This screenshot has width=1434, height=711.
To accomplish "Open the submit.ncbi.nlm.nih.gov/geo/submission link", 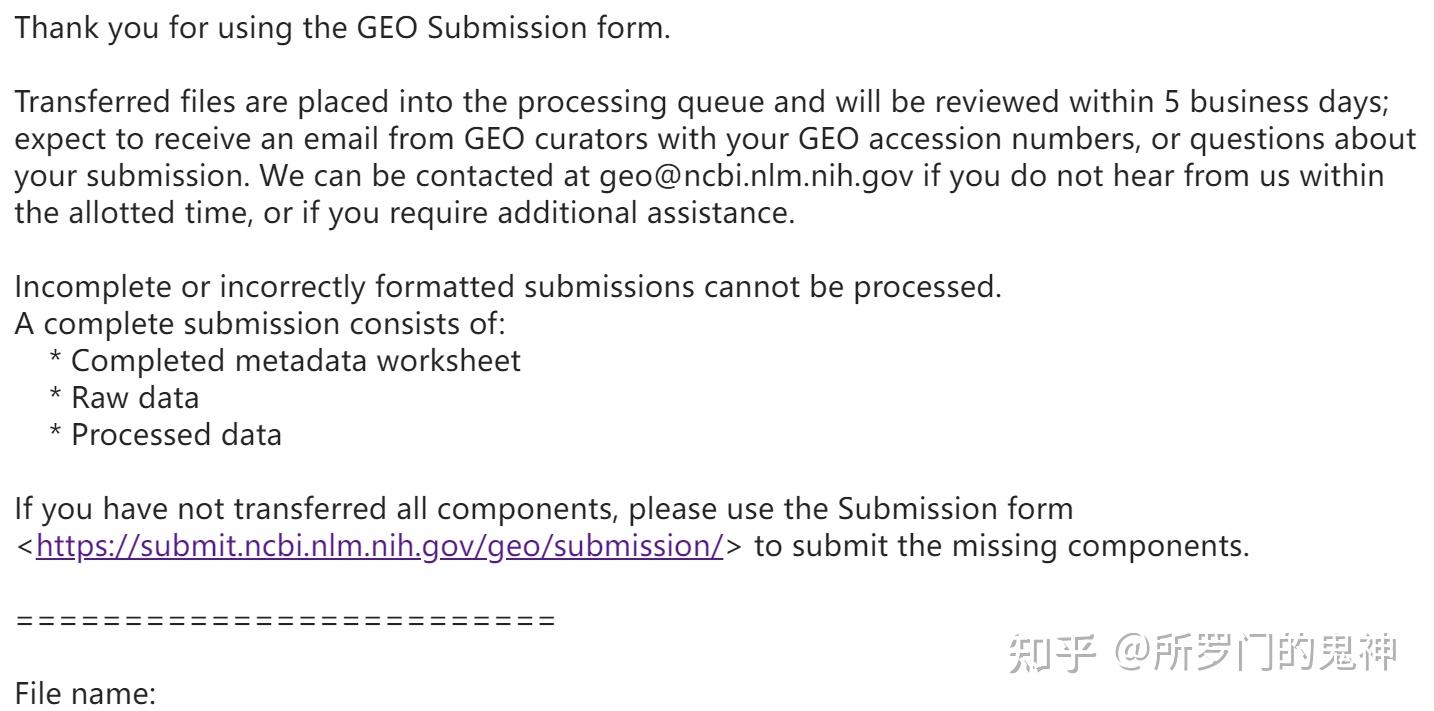I will (x=379, y=546).
